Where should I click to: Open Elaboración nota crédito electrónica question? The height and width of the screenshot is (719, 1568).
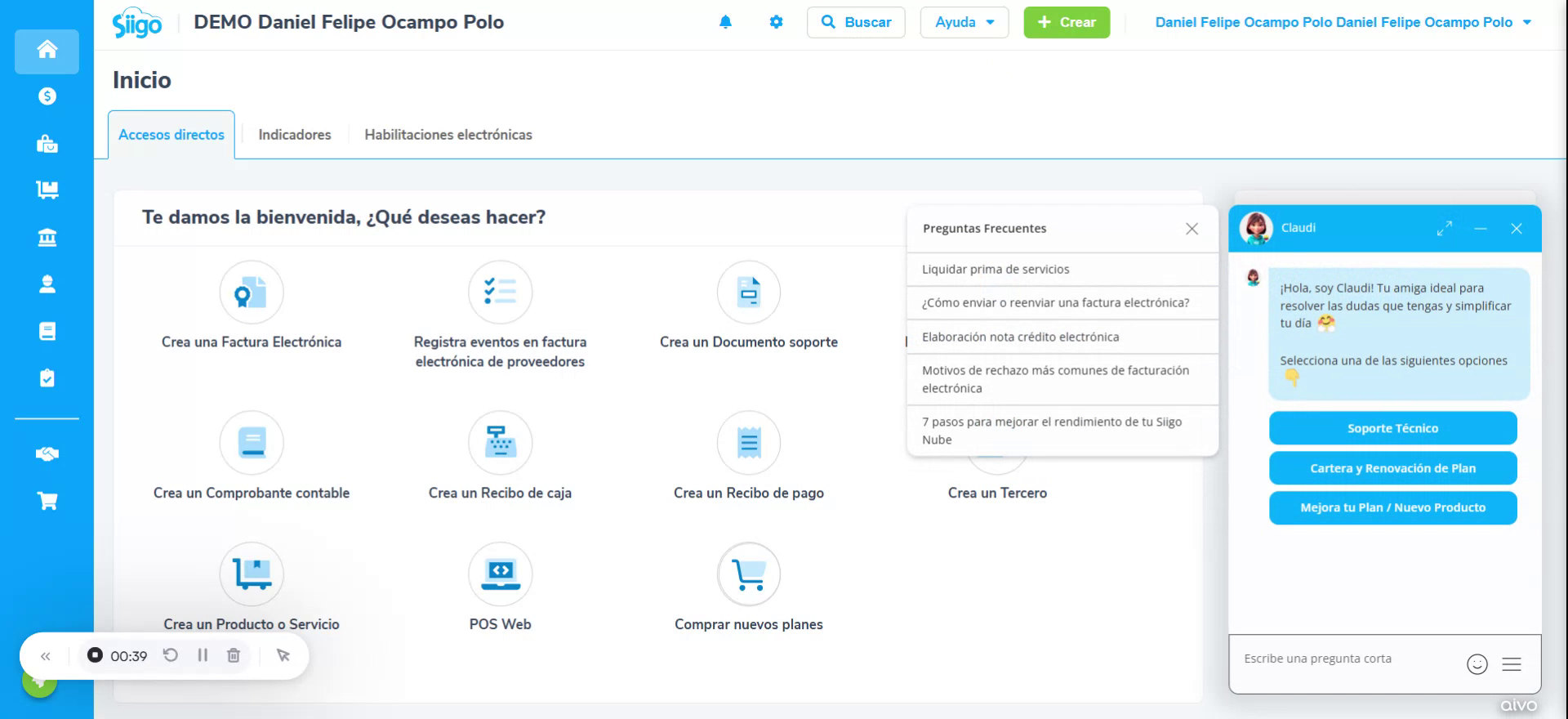click(1062, 337)
